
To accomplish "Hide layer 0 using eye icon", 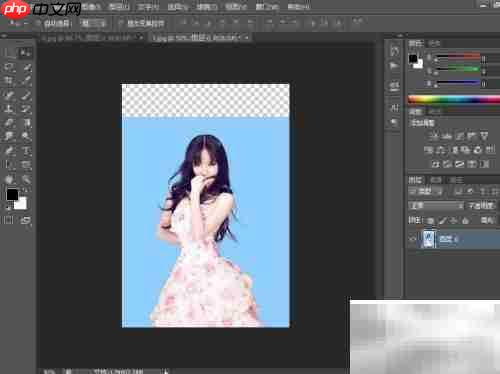I will pos(413,239).
